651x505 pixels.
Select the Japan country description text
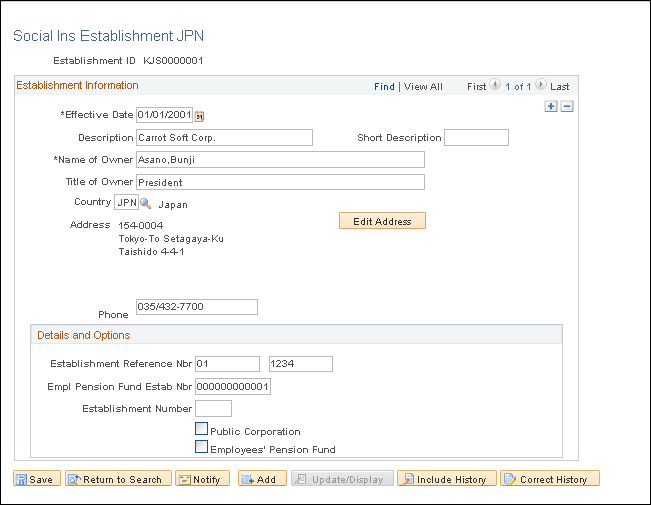(x=173, y=205)
